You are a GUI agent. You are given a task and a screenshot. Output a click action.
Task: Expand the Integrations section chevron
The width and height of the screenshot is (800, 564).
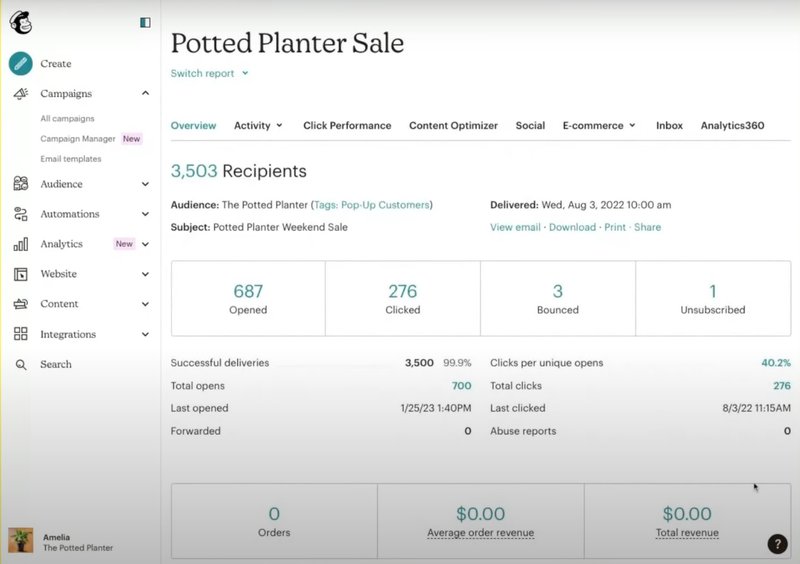tap(145, 334)
